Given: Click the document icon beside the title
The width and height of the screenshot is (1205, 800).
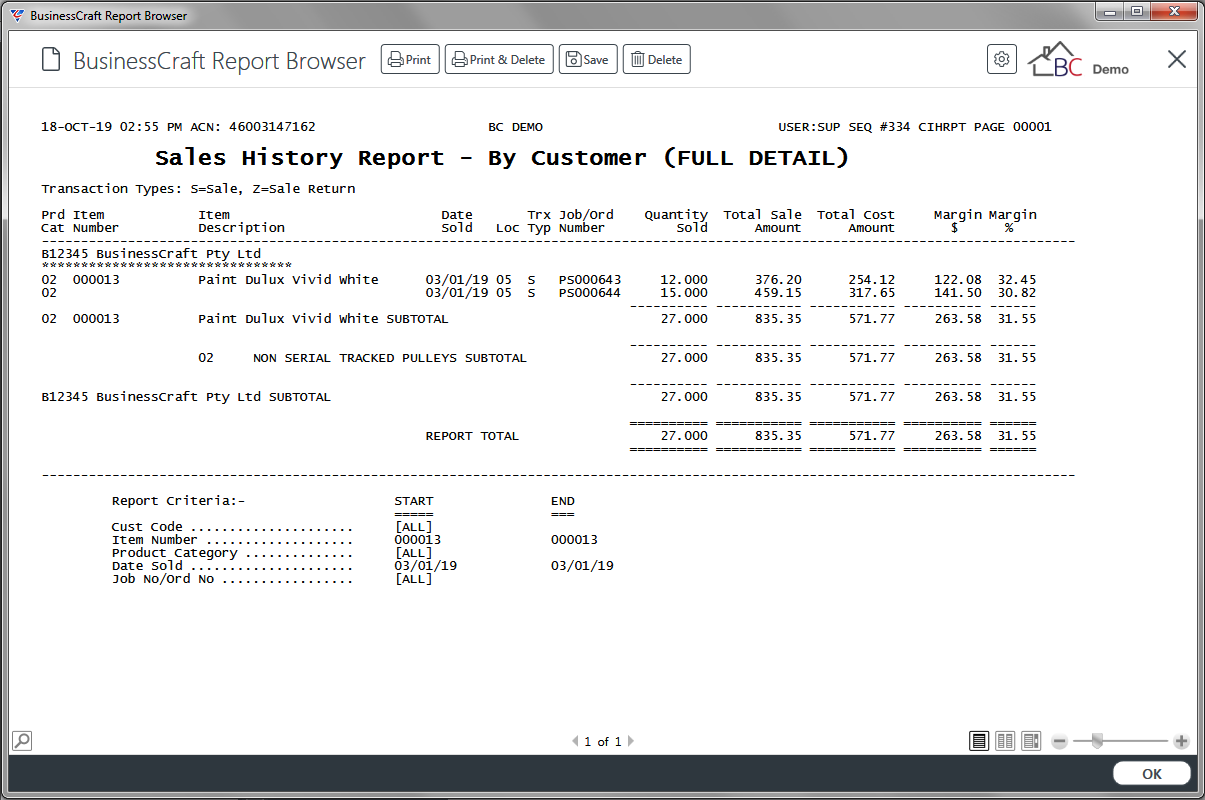Looking at the screenshot, I should [x=51, y=60].
